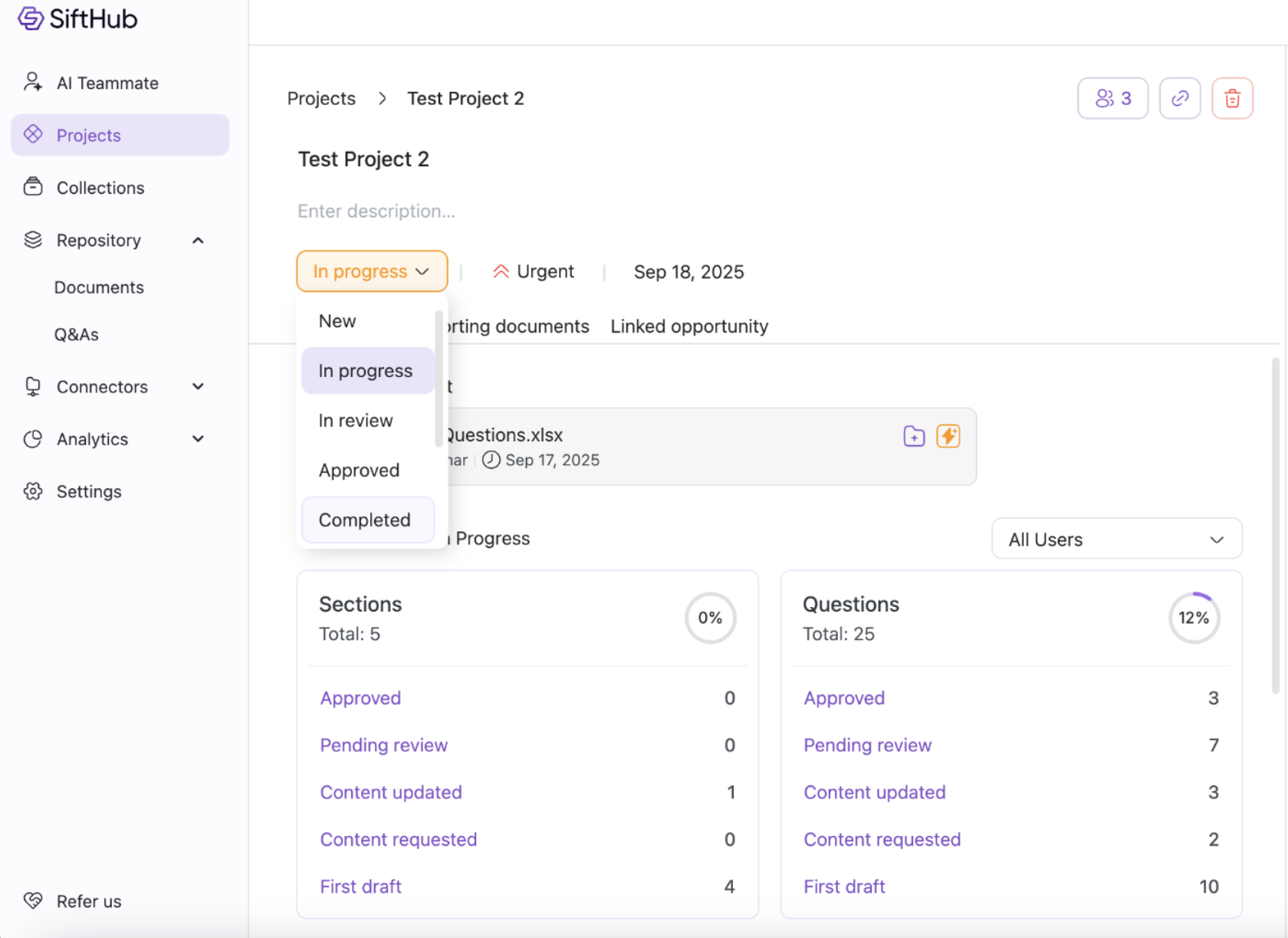Click the Pending review link under Questions
This screenshot has height=938, width=1288.
[x=867, y=746]
